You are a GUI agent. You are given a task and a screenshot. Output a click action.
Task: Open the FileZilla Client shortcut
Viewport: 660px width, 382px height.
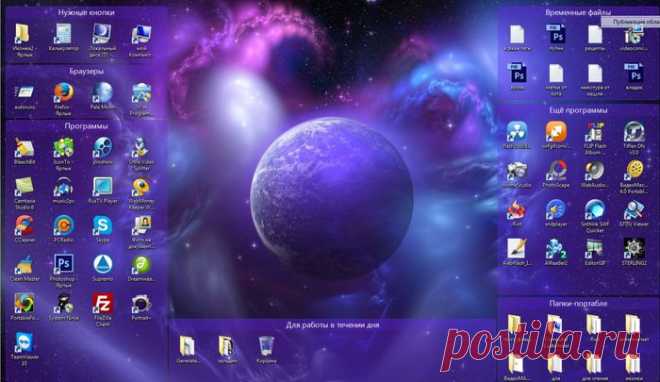coord(102,310)
